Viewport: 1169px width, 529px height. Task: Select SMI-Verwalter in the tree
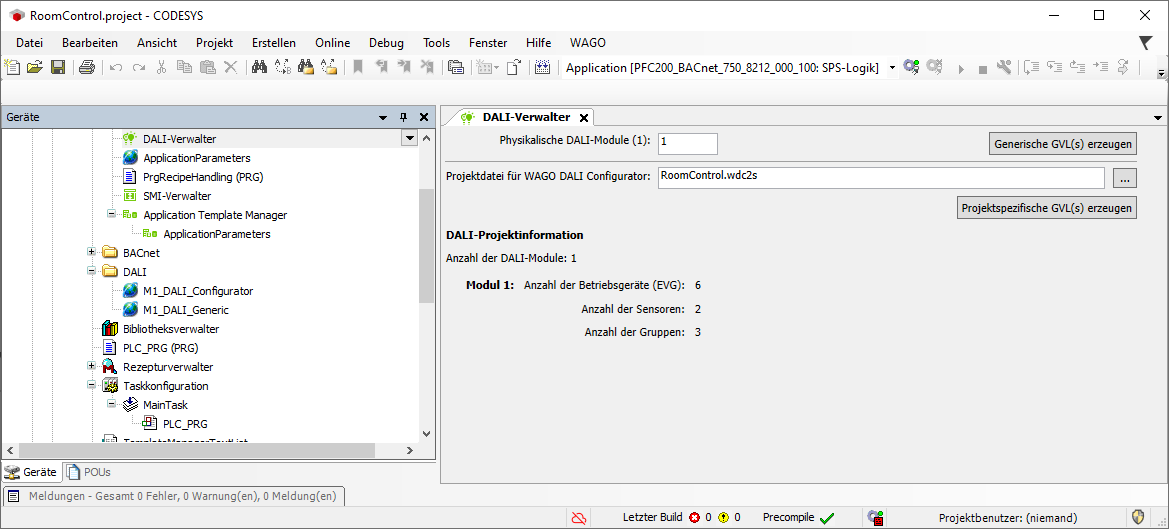[x=177, y=196]
